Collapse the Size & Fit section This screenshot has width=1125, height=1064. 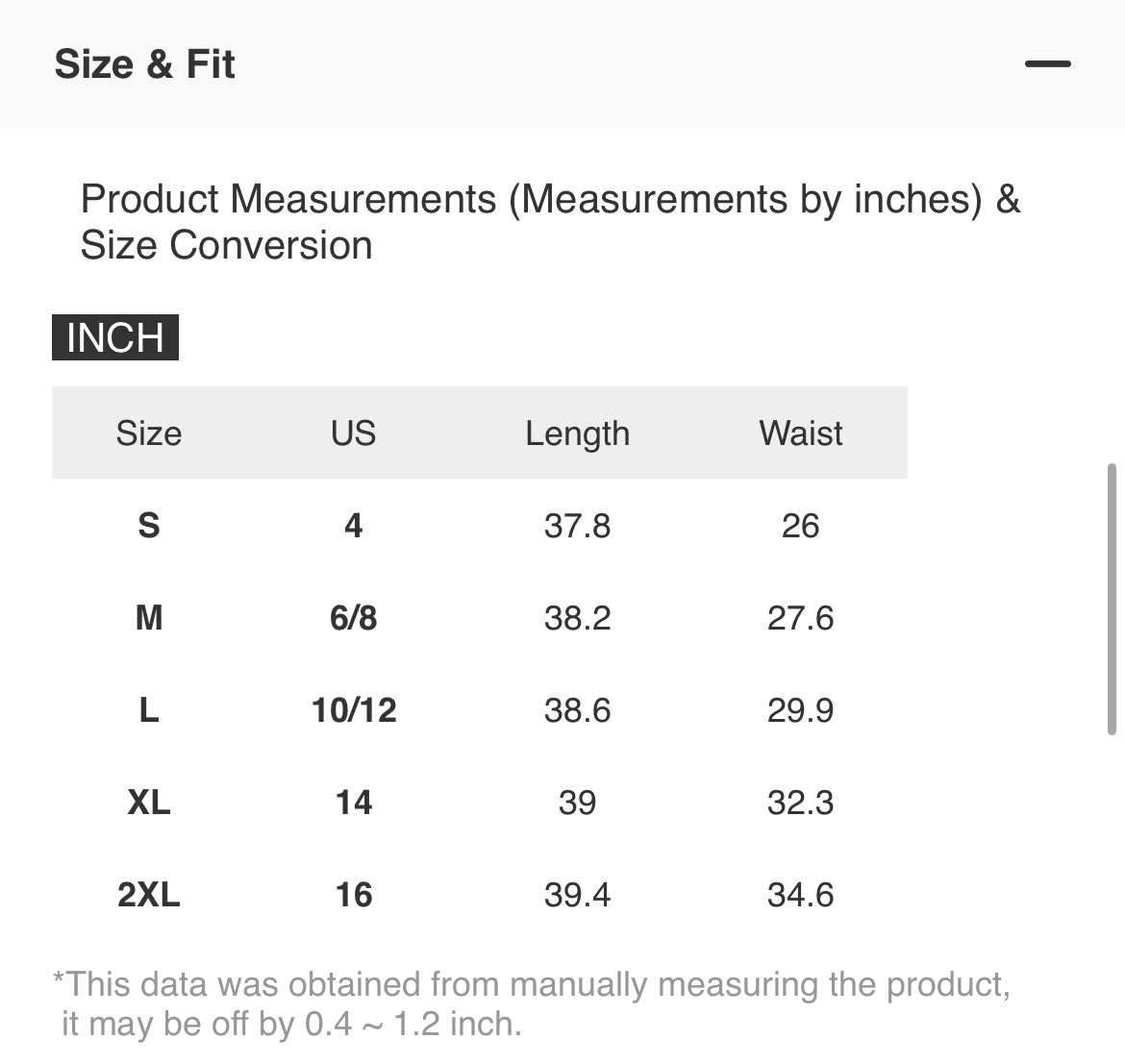click(1047, 64)
